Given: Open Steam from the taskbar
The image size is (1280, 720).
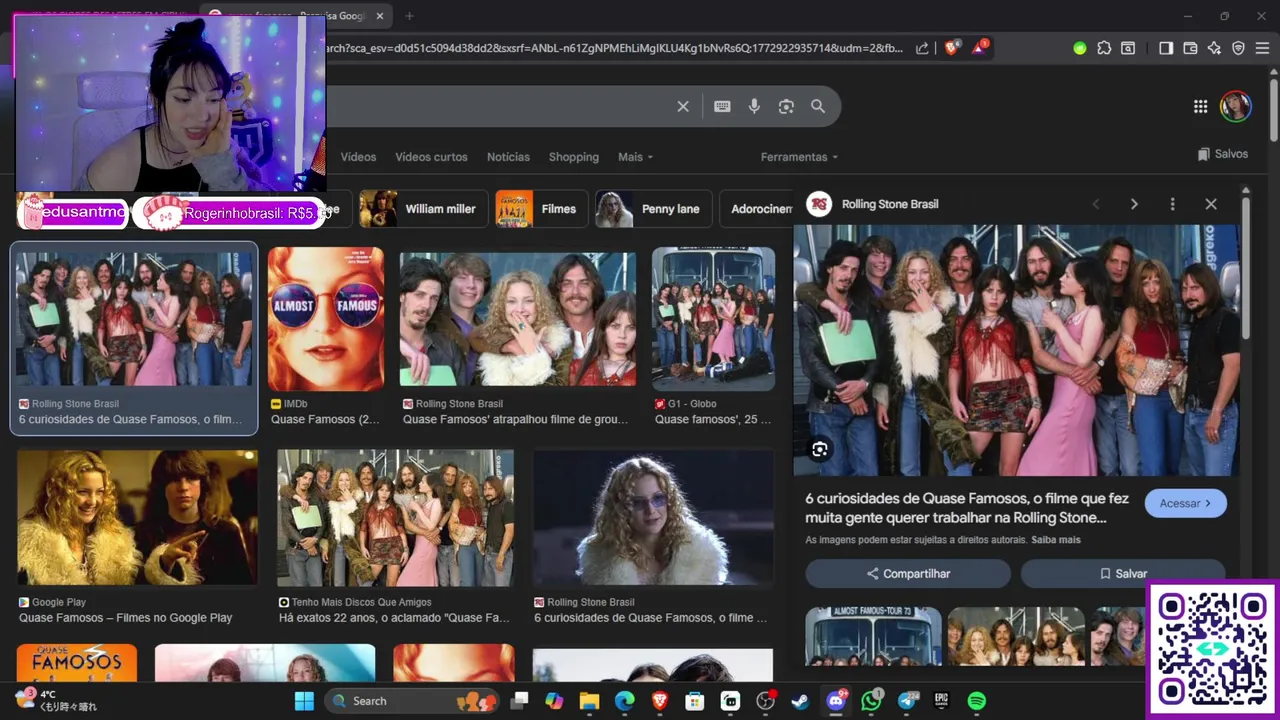Looking at the screenshot, I should [x=800, y=701].
